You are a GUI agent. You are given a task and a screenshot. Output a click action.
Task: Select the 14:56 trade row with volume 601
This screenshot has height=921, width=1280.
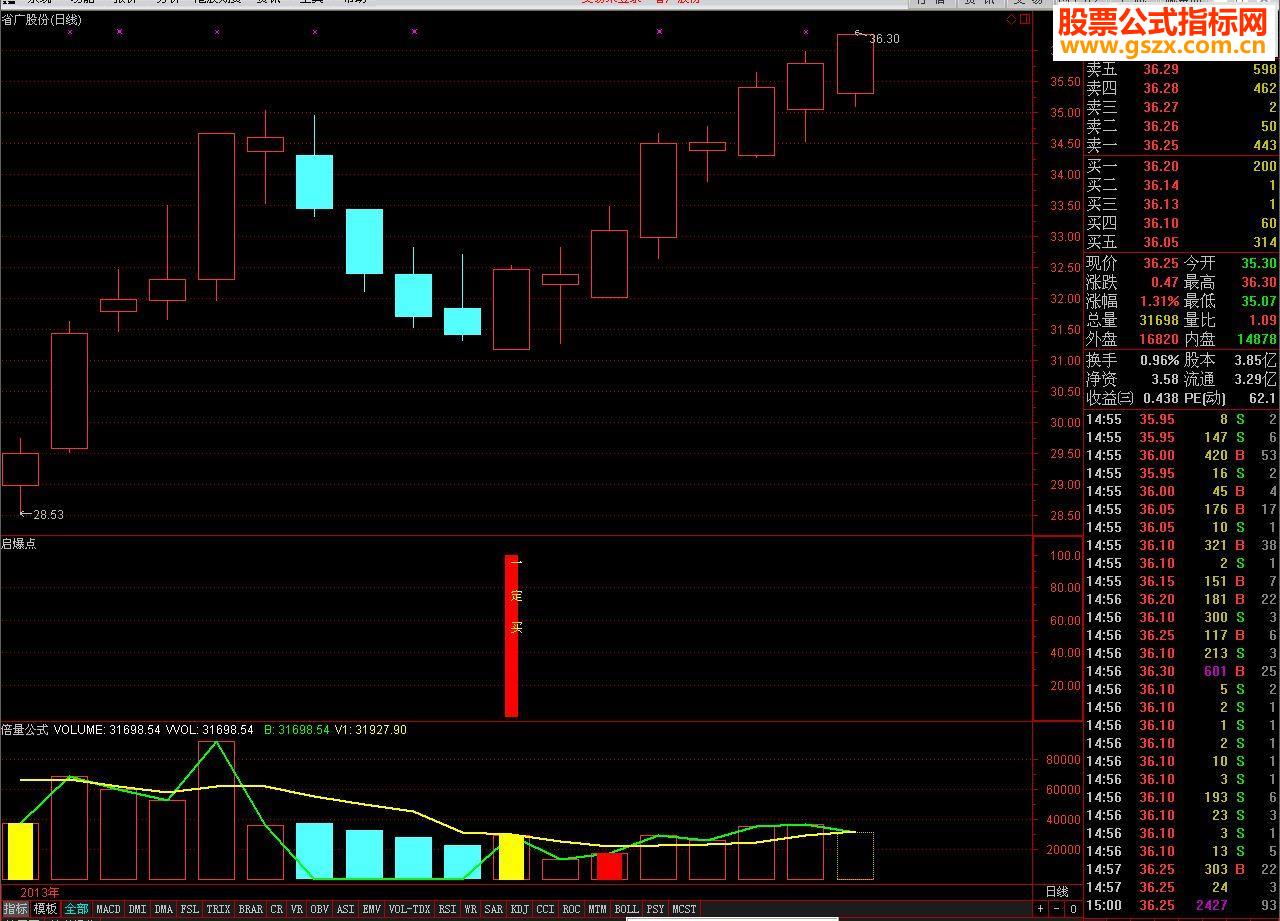pyautogui.click(x=1181, y=671)
